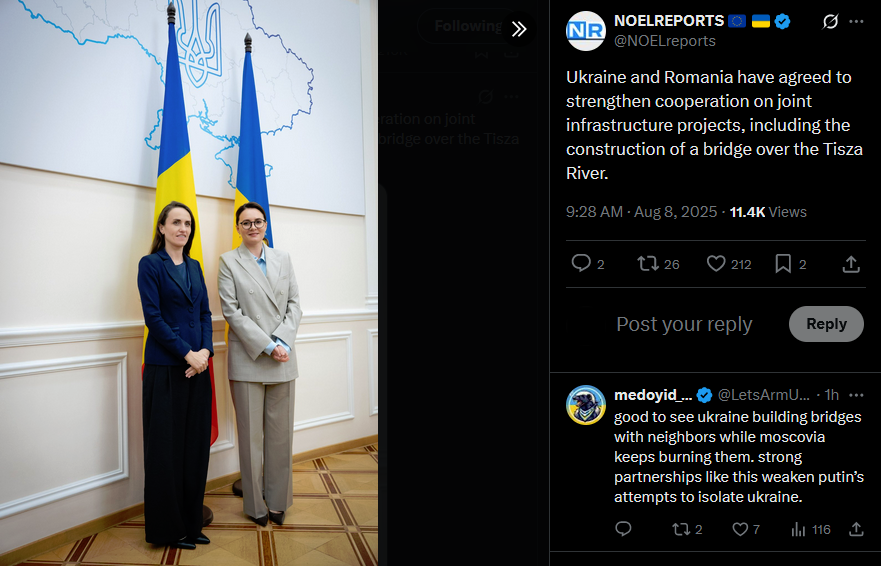Open the NOELREPORTS display name link
Viewport: 881px width, 566px height.
tap(669, 21)
